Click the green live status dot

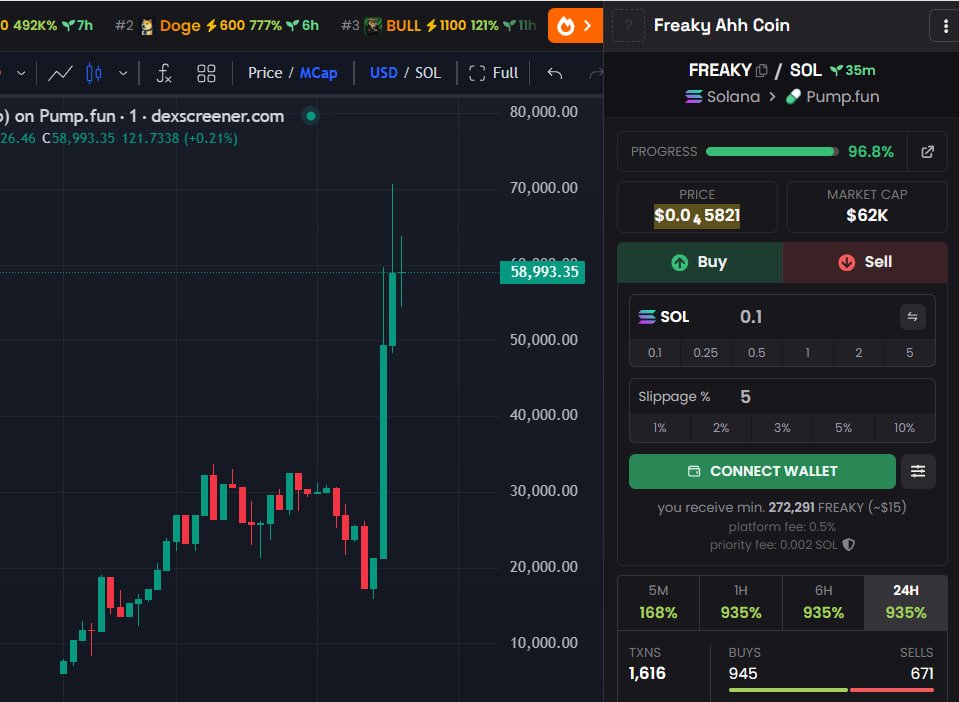coord(311,116)
